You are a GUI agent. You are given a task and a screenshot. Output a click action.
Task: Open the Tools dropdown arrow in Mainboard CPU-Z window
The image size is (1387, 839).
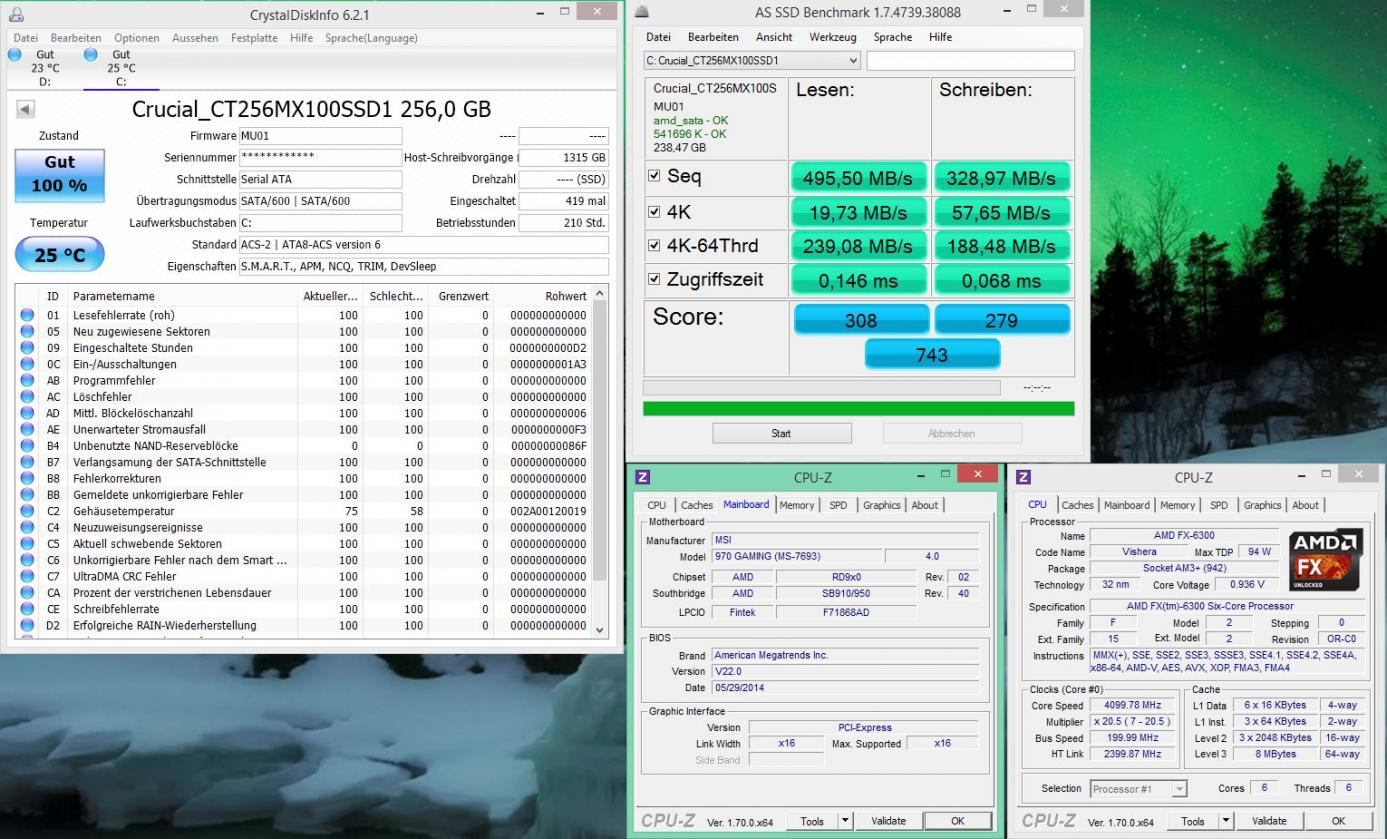coord(844,821)
